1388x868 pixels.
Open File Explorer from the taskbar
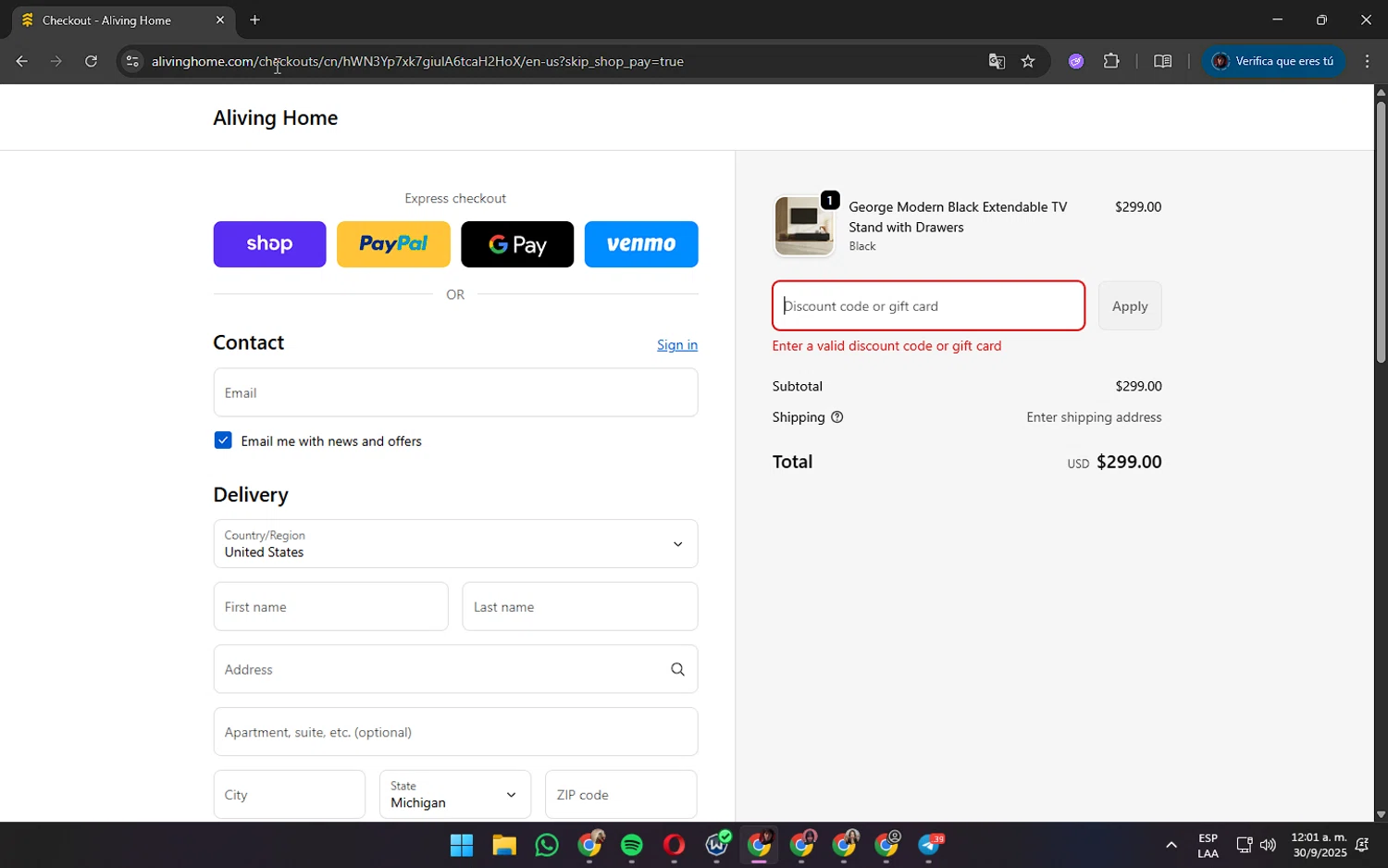(503, 845)
